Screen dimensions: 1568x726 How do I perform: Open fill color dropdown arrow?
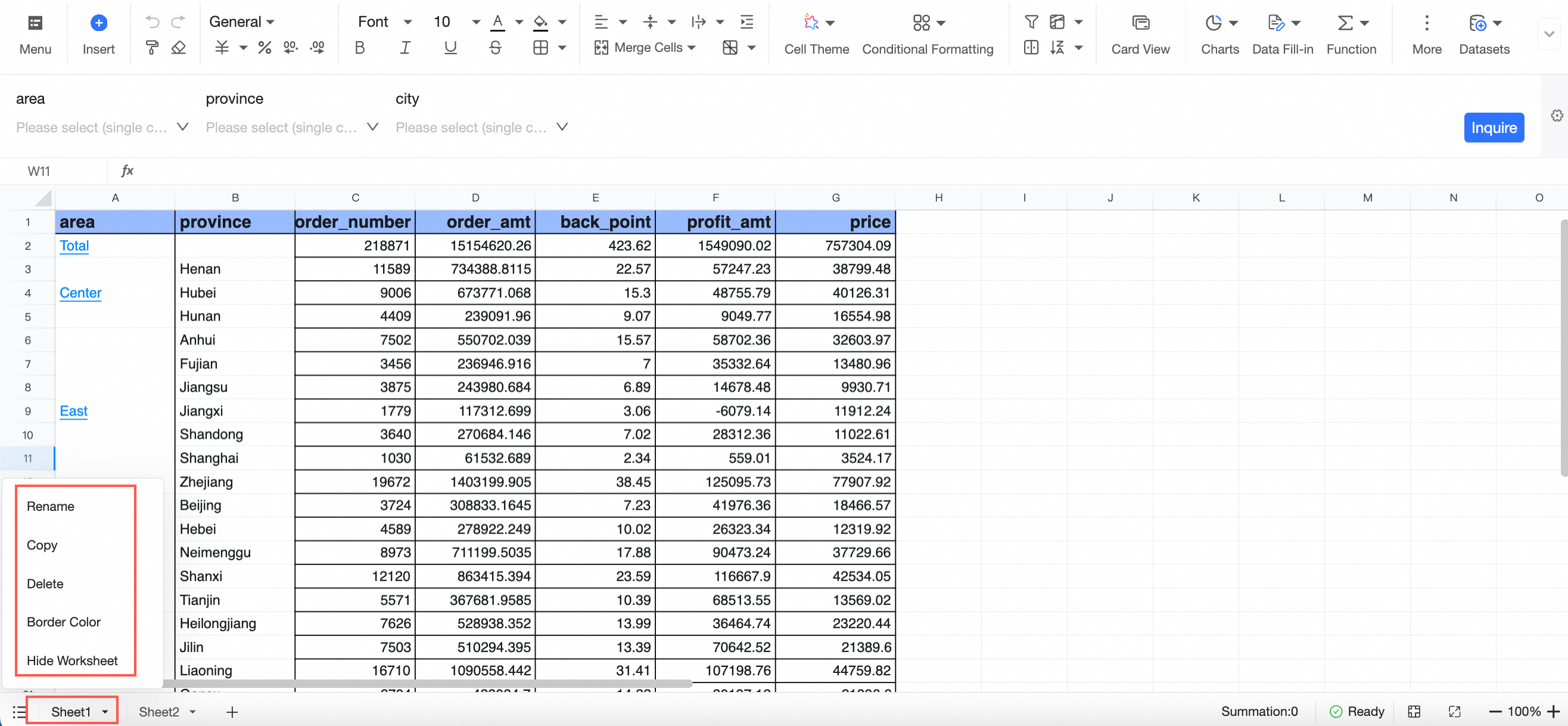click(562, 23)
